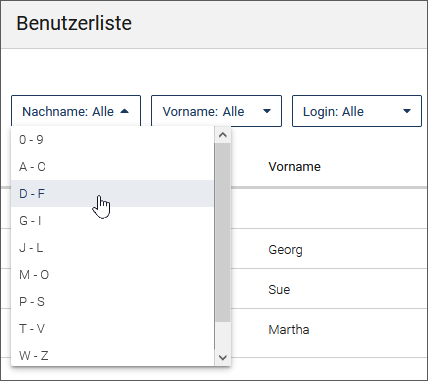The image size is (428, 381).
Task: Click the Sue table cell
Action: tap(279, 289)
